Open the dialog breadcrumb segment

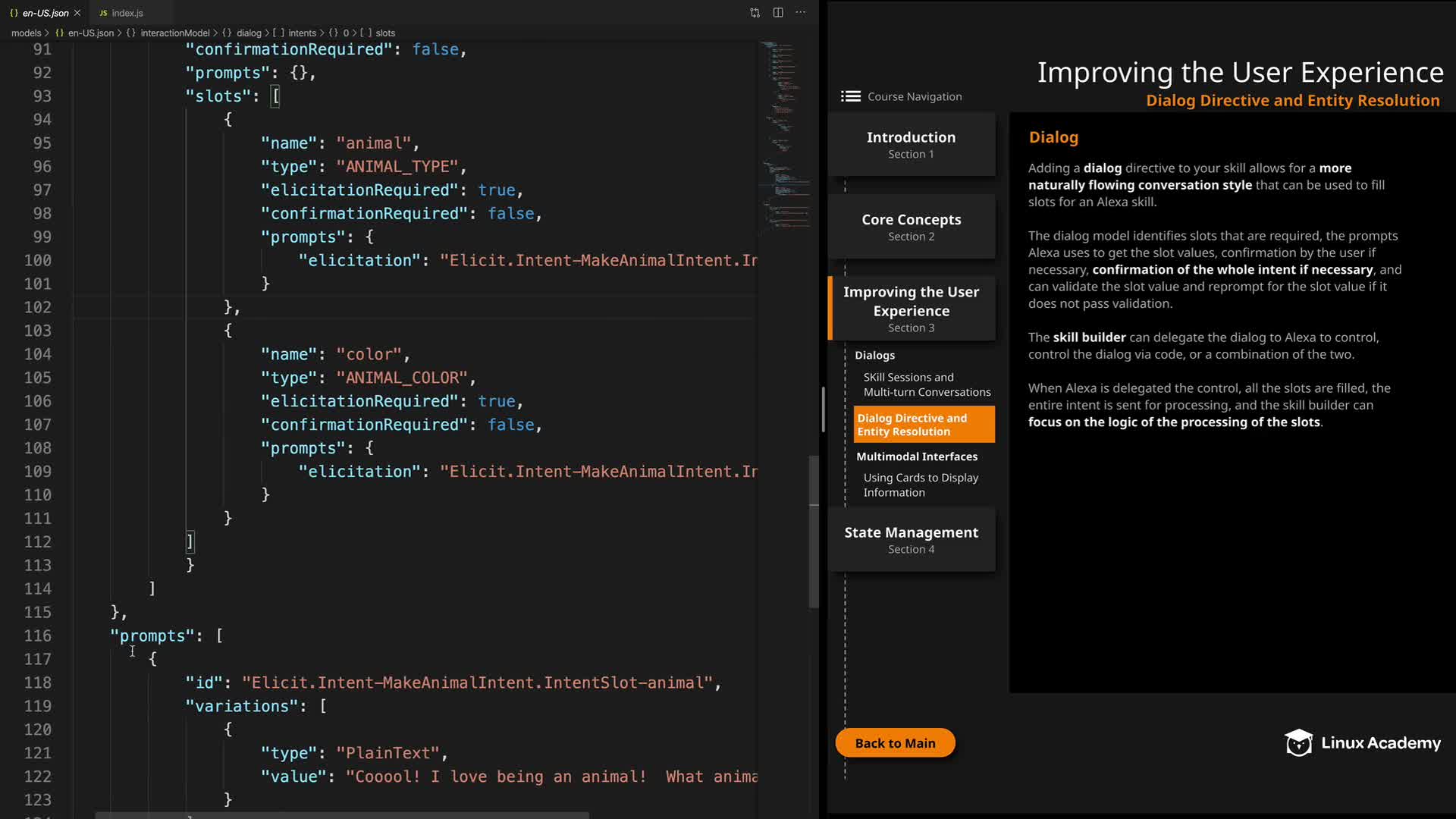[x=248, y=33]
